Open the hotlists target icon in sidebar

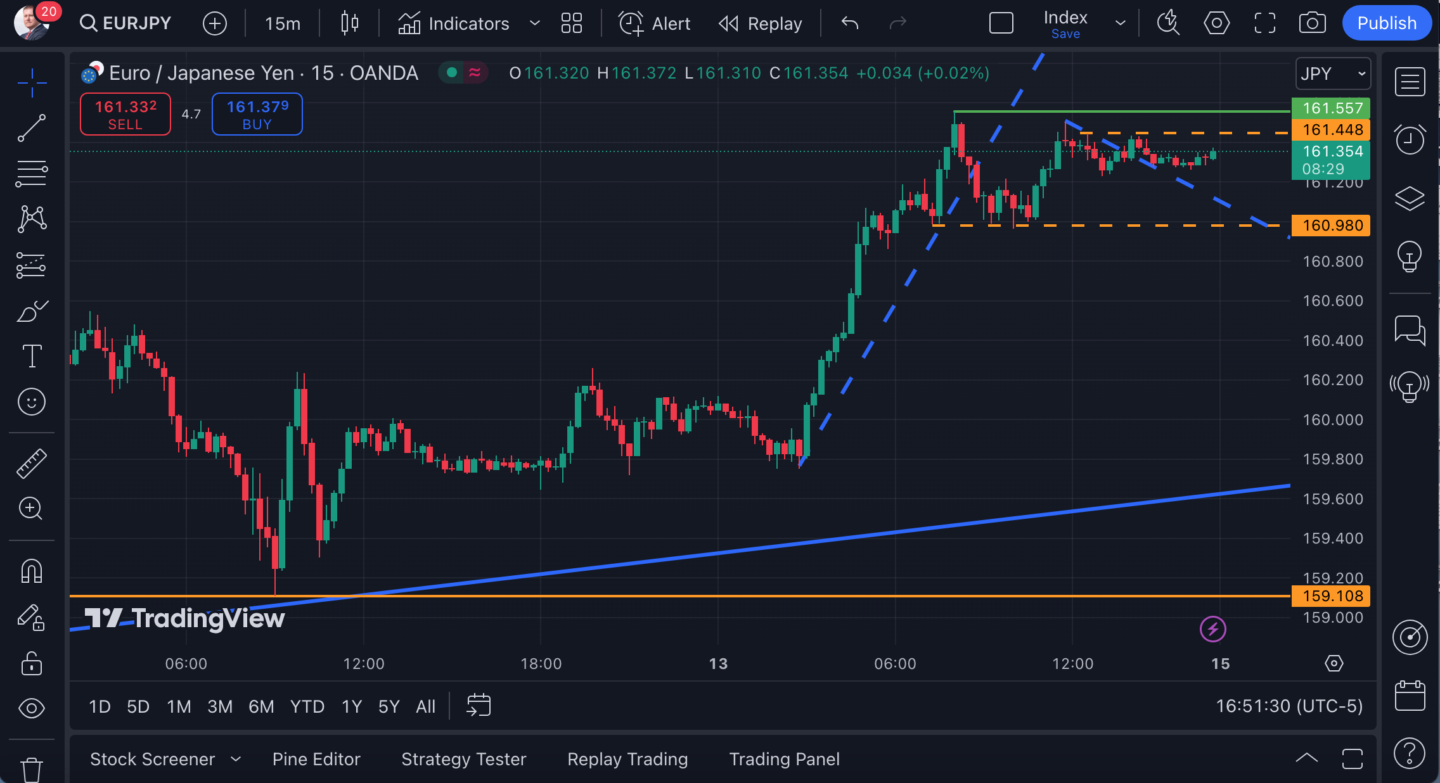(x=1410, y=636)
